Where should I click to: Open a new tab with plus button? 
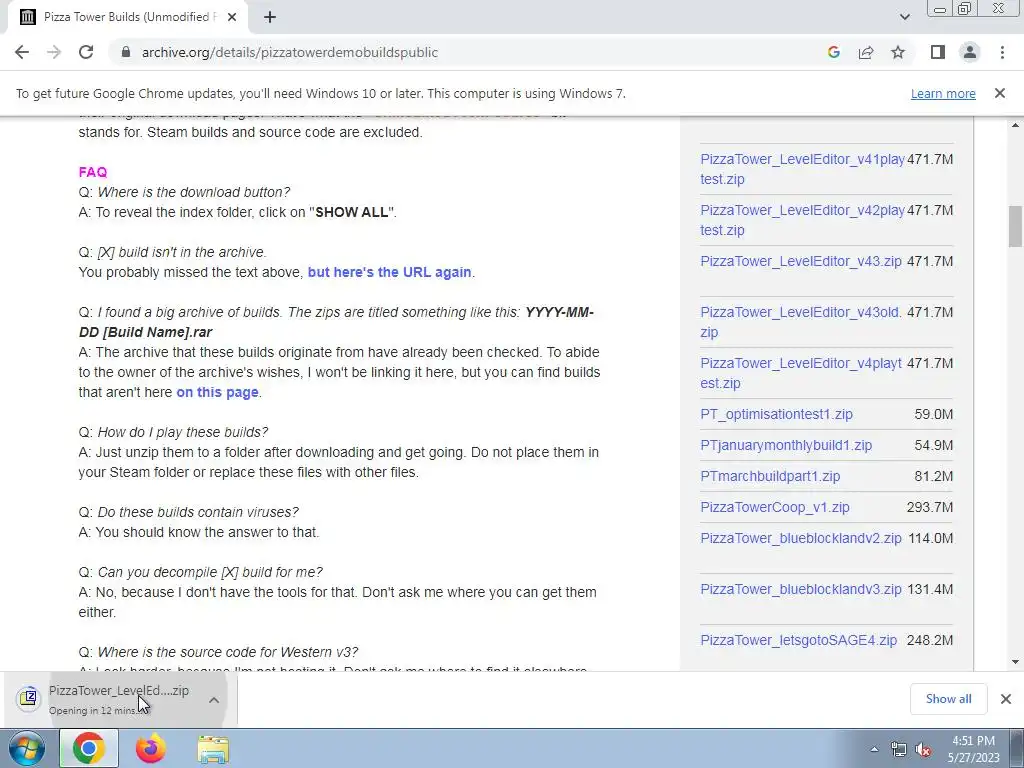tap(270, 17)
